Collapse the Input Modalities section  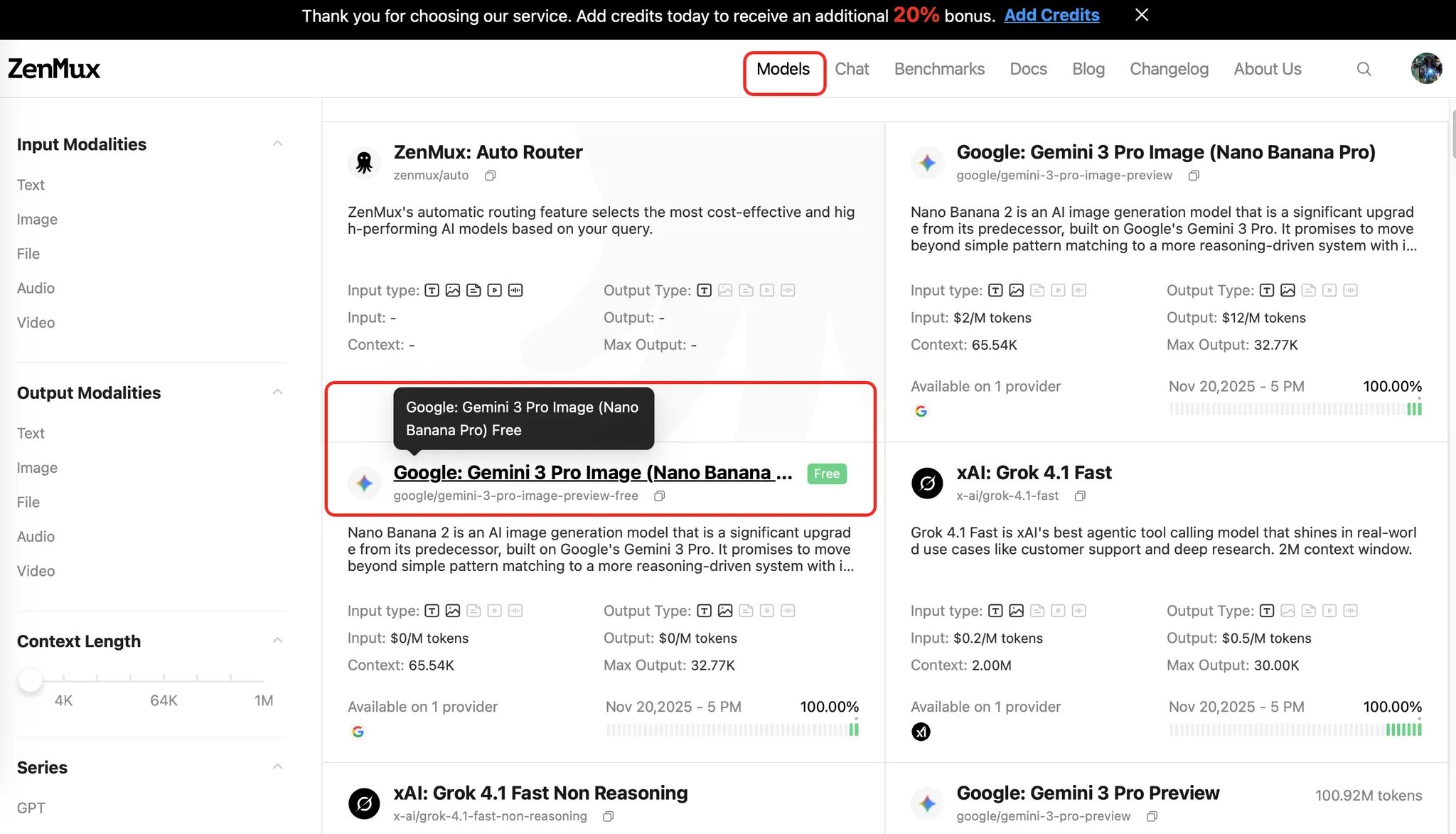click(x=278, y=144)
